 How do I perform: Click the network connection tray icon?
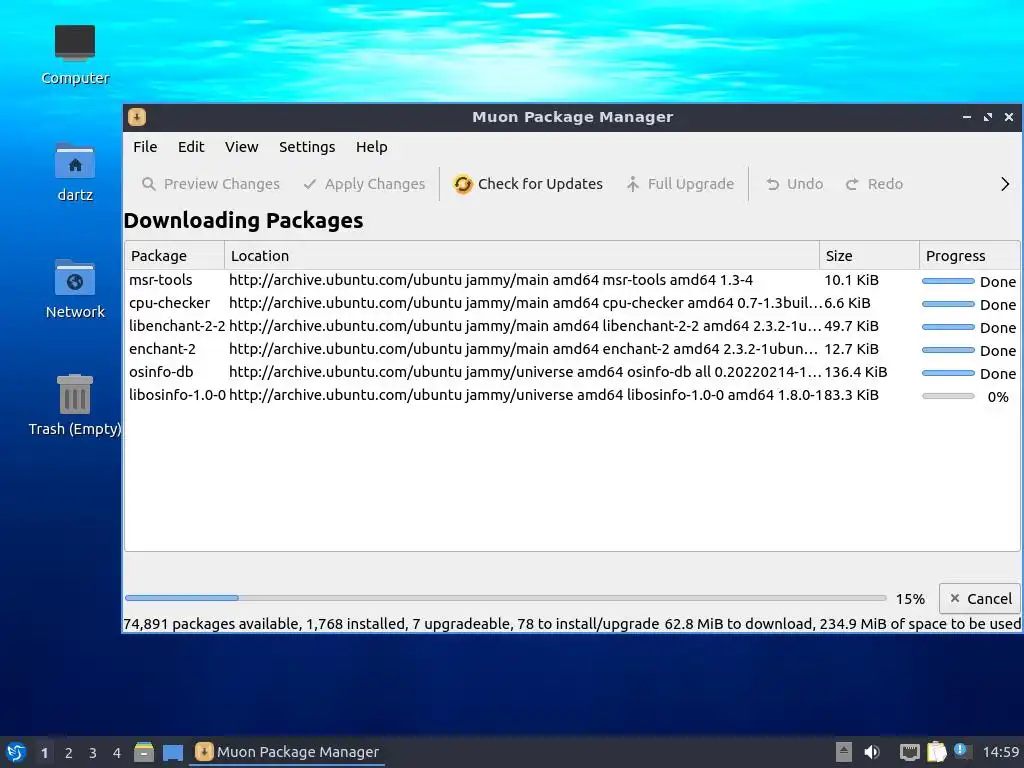909,752
